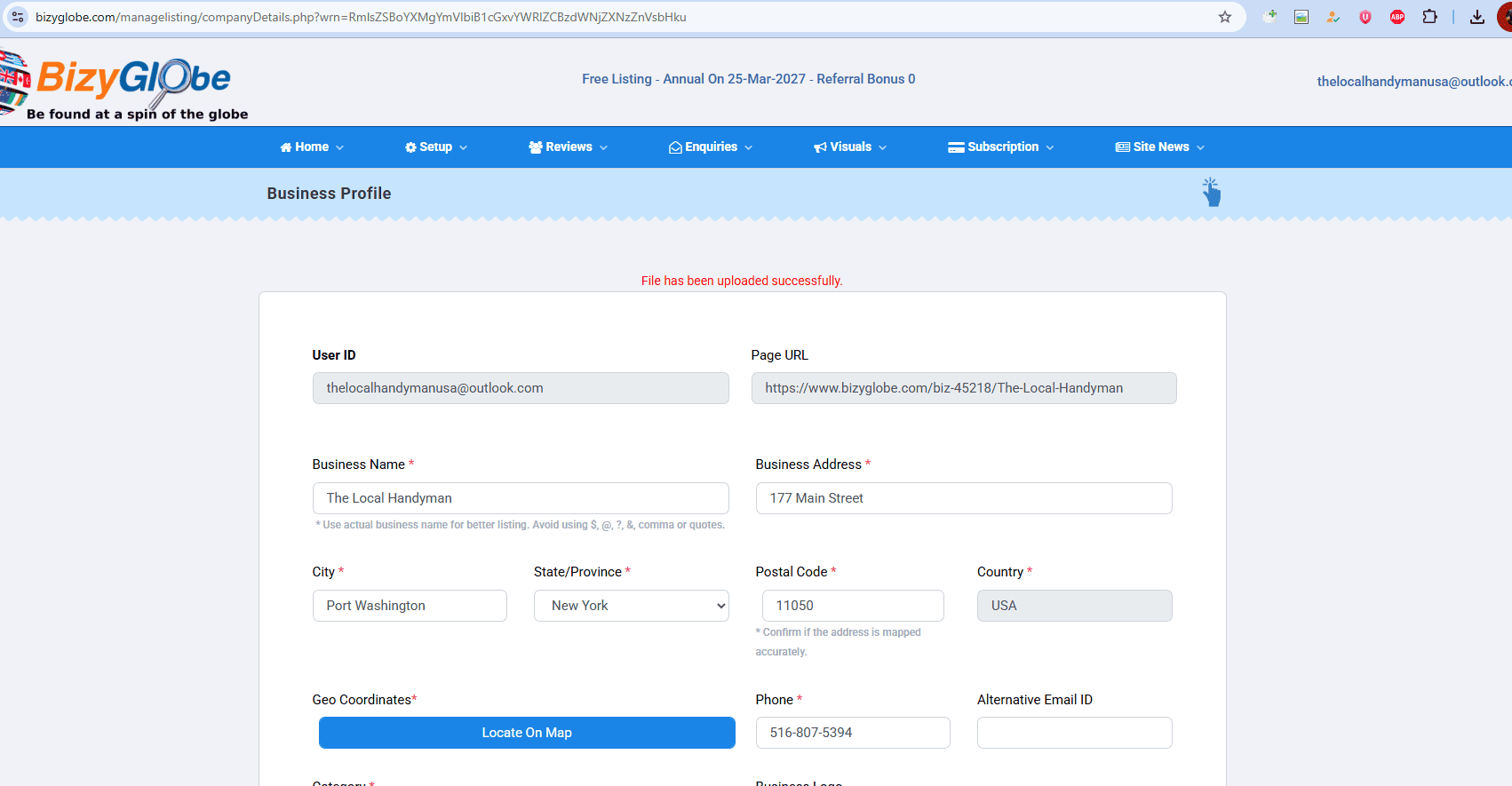Bookmark this page with the star icon

[x=1225, y=17]
